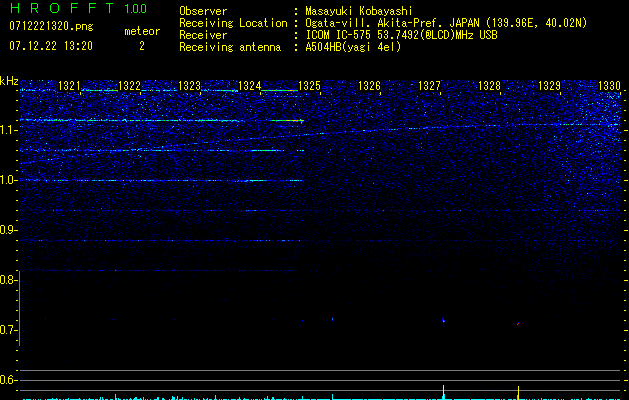Viewport: 629px width, 400px height.
Task: Click the meteor count value 2
Action: point(142,46)
